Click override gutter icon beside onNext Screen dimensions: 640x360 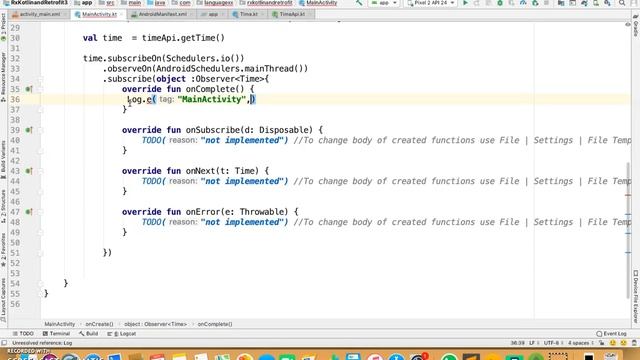(x=29, y=171)
